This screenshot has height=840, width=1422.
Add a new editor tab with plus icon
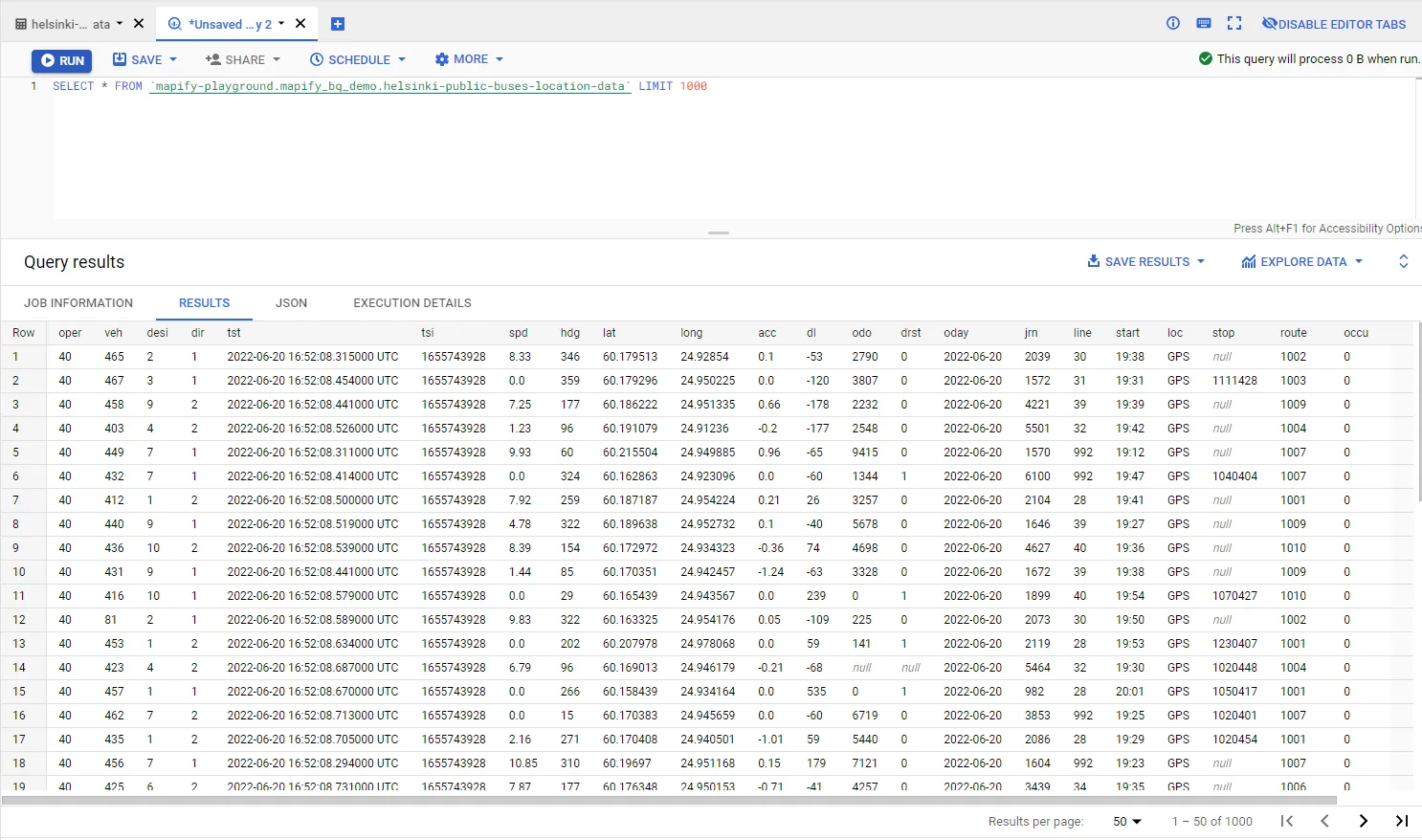coord(338,24)
